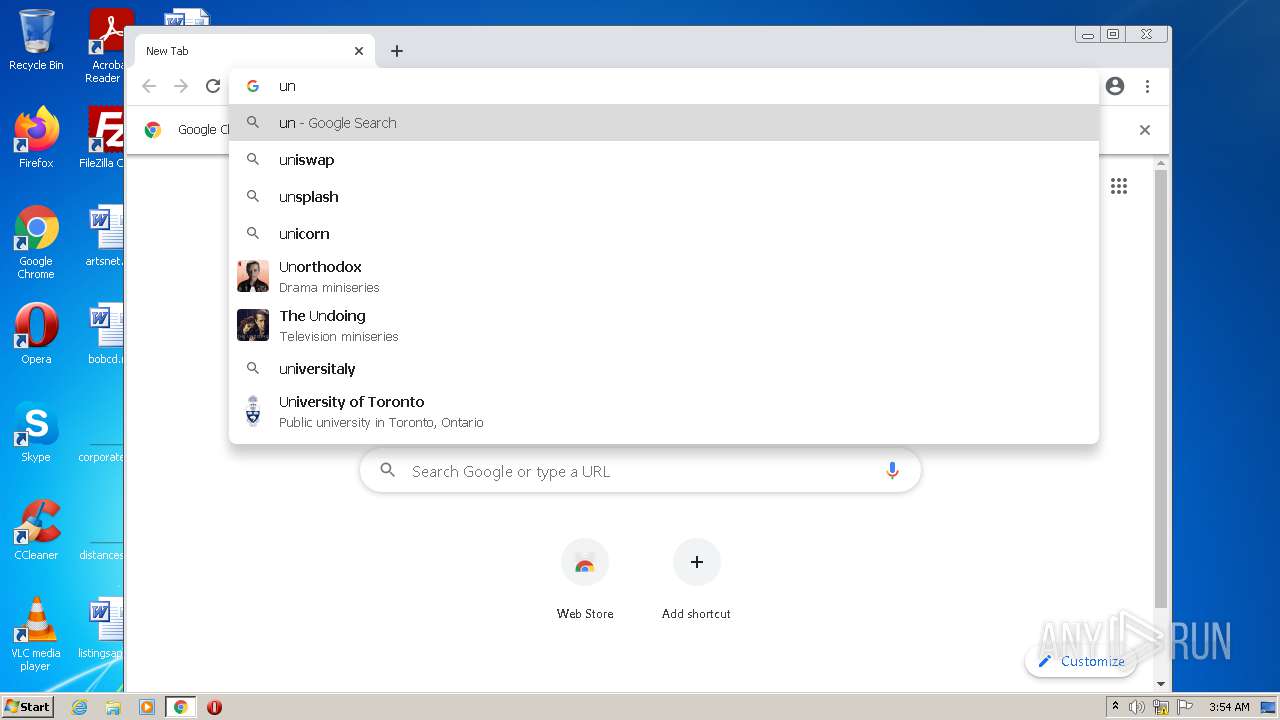The width and height of the screenshot is (1280, 720).
Task: Click the Google search box on page
Action: [x=640, y=471]
